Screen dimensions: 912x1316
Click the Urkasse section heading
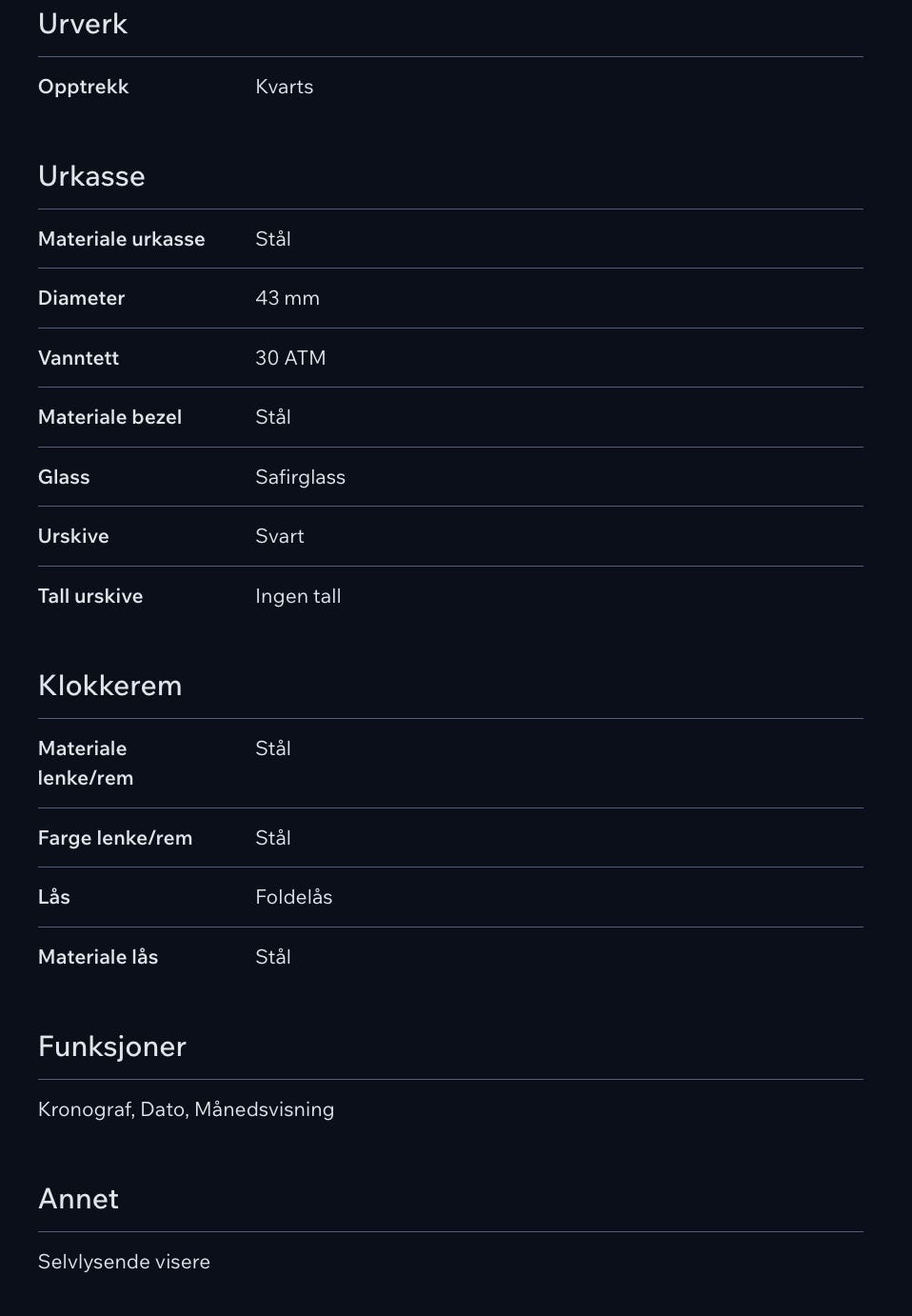(91, 176)
